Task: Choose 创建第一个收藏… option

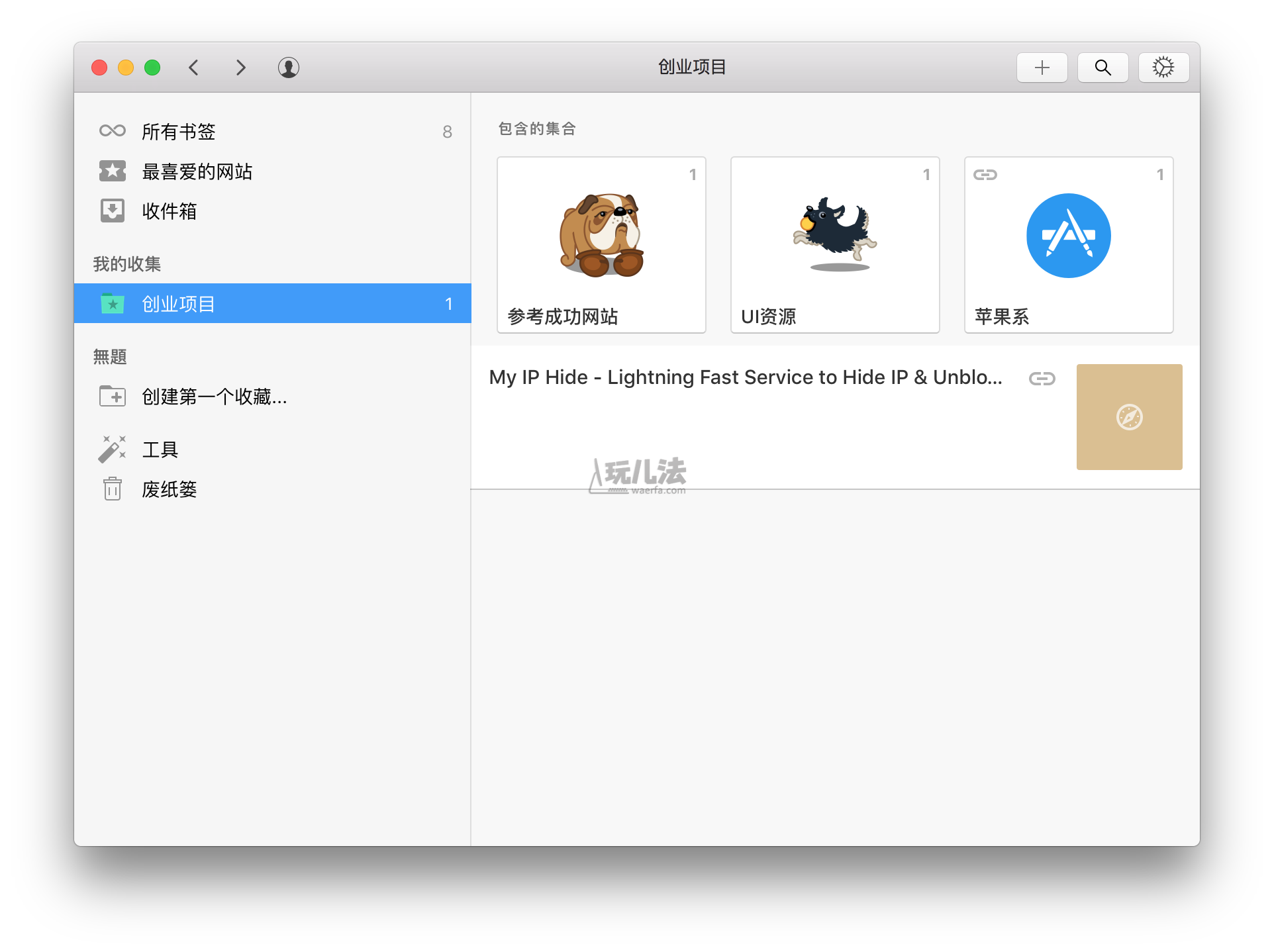Action: [272, 396]
